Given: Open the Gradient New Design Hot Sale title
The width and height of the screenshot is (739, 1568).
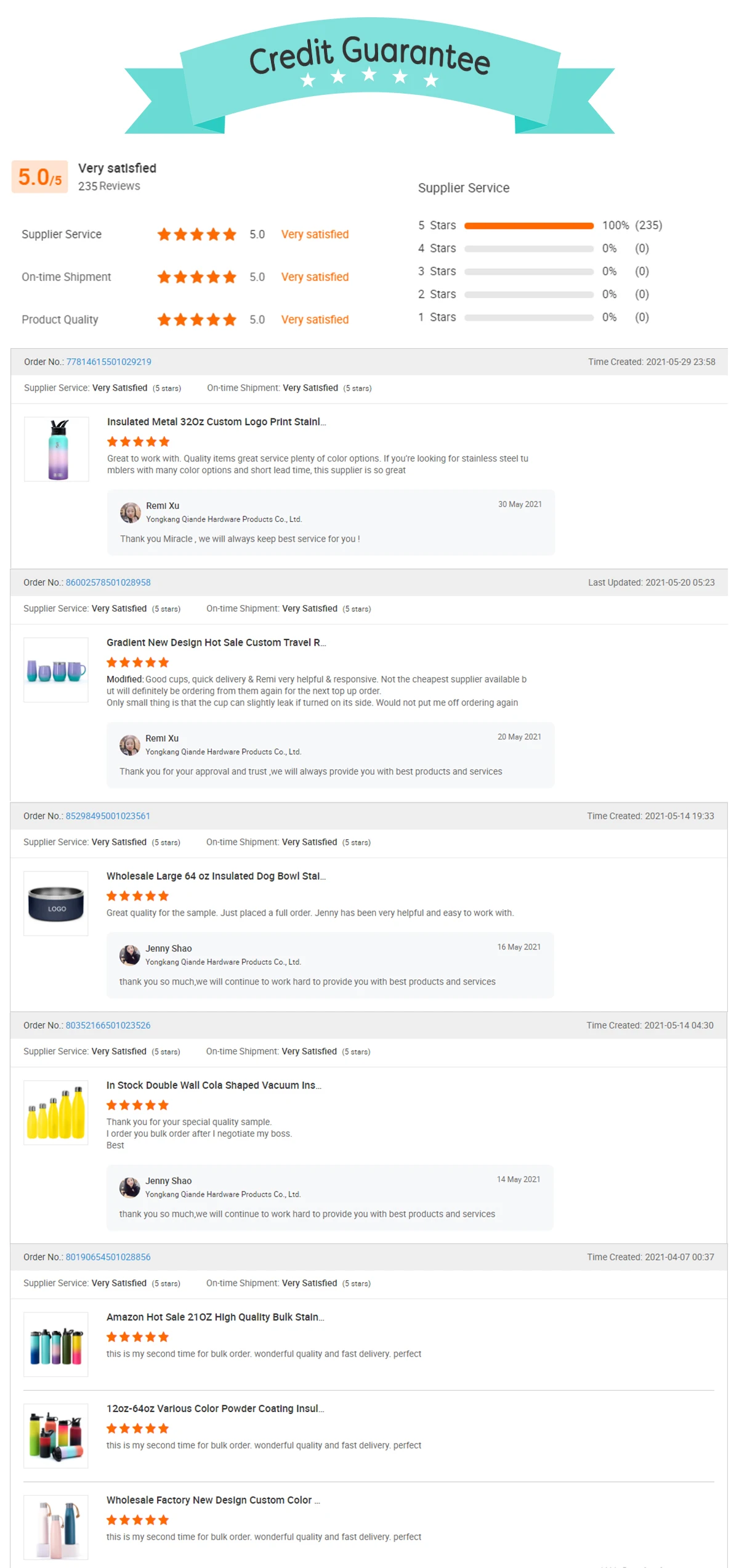Looking at the screenshot, I should click(x=216, y=642).
